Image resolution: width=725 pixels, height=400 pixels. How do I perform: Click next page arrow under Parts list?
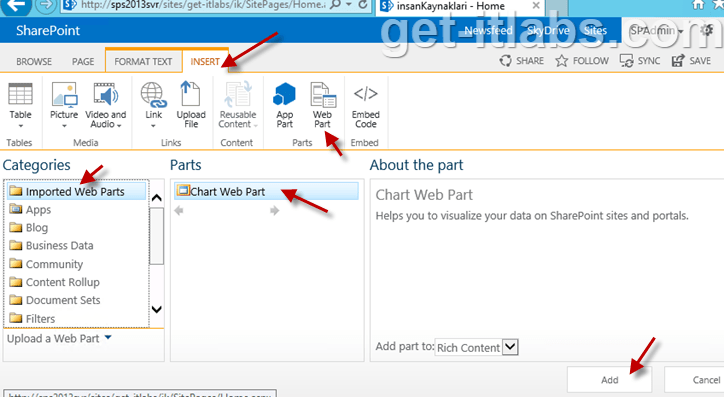click(x=275, y=211)
